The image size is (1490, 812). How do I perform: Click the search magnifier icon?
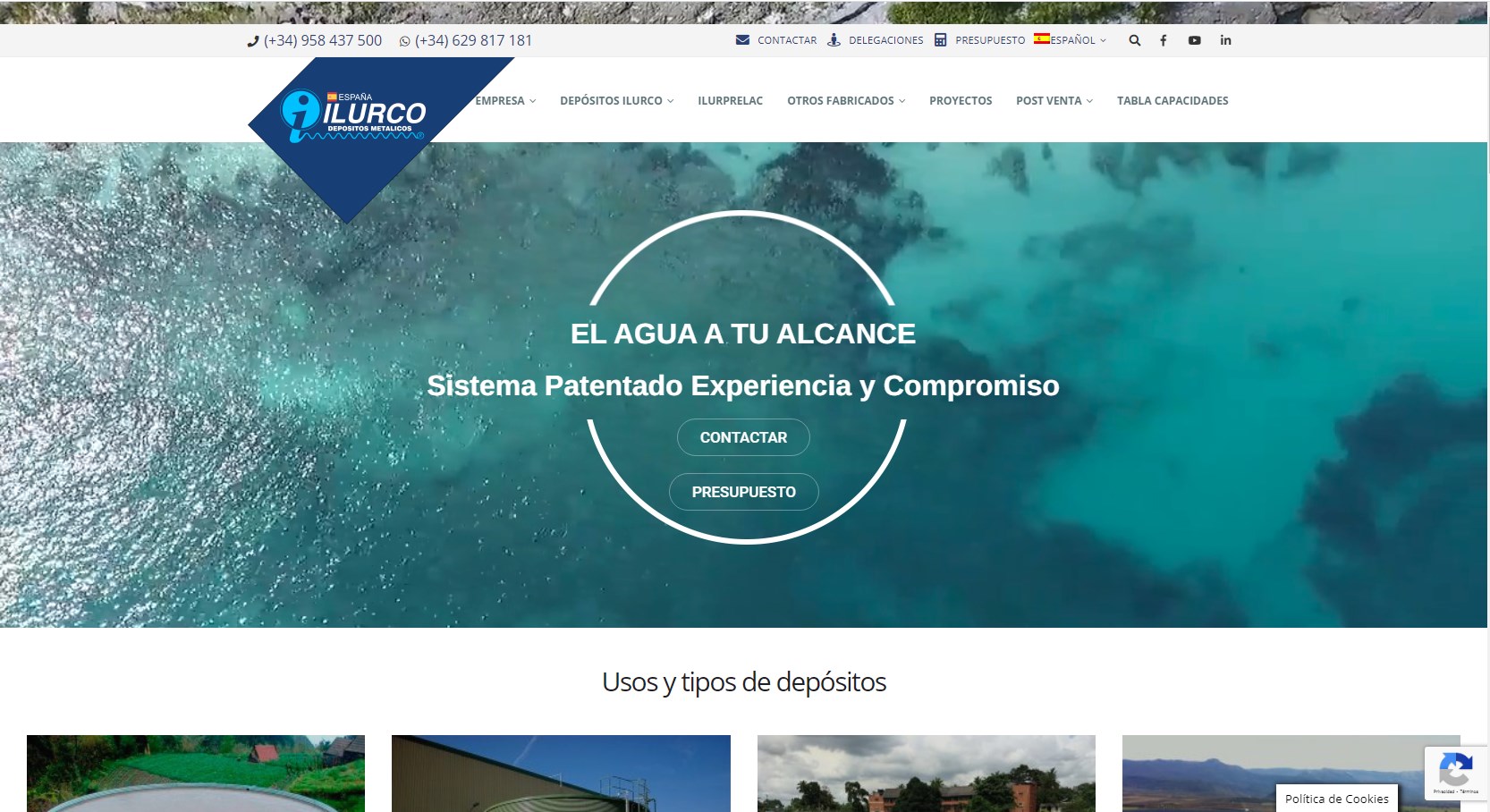coord(1134,40)
